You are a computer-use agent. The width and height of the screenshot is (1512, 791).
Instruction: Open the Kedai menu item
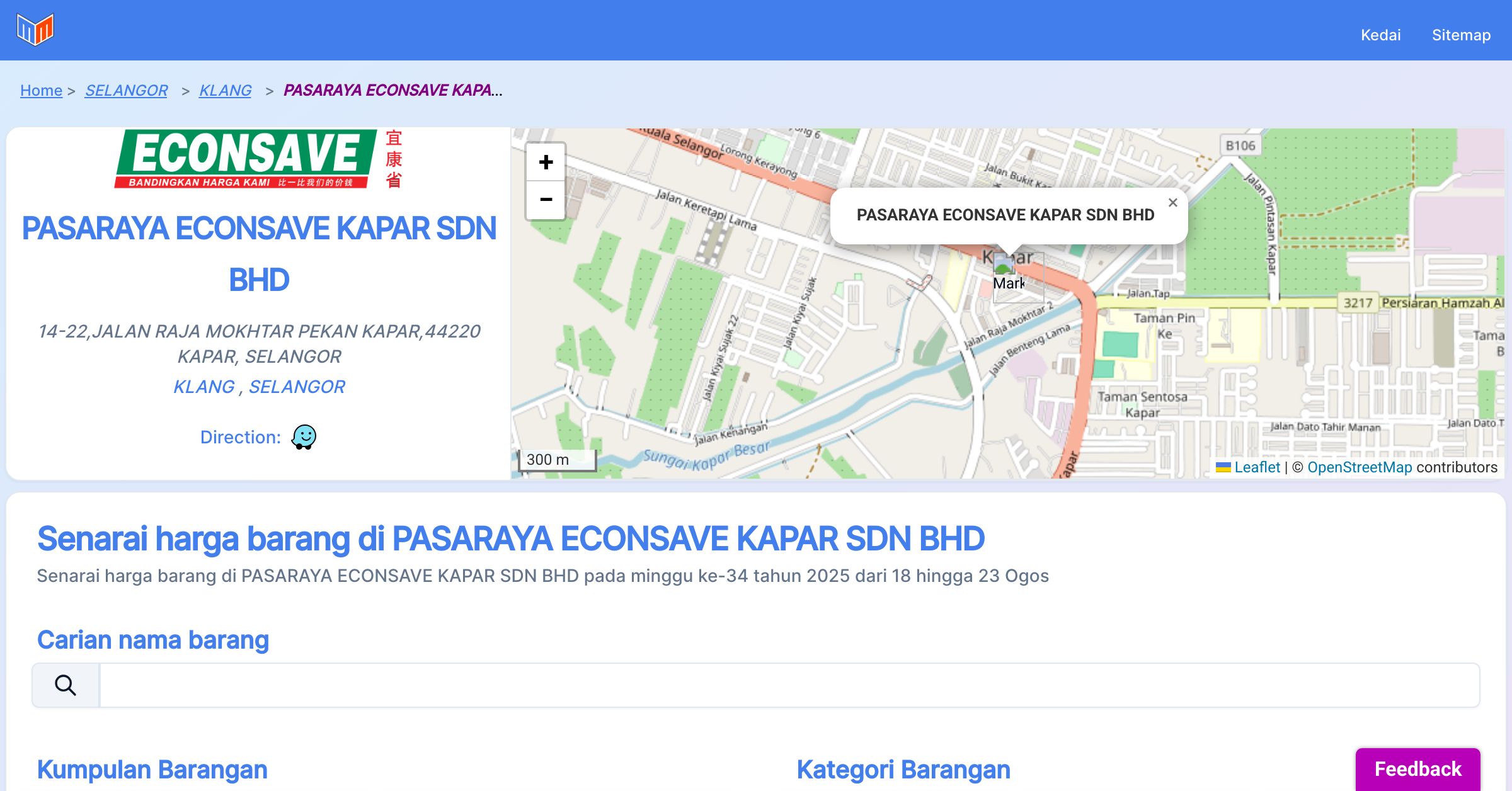(x=1380, y=35)
